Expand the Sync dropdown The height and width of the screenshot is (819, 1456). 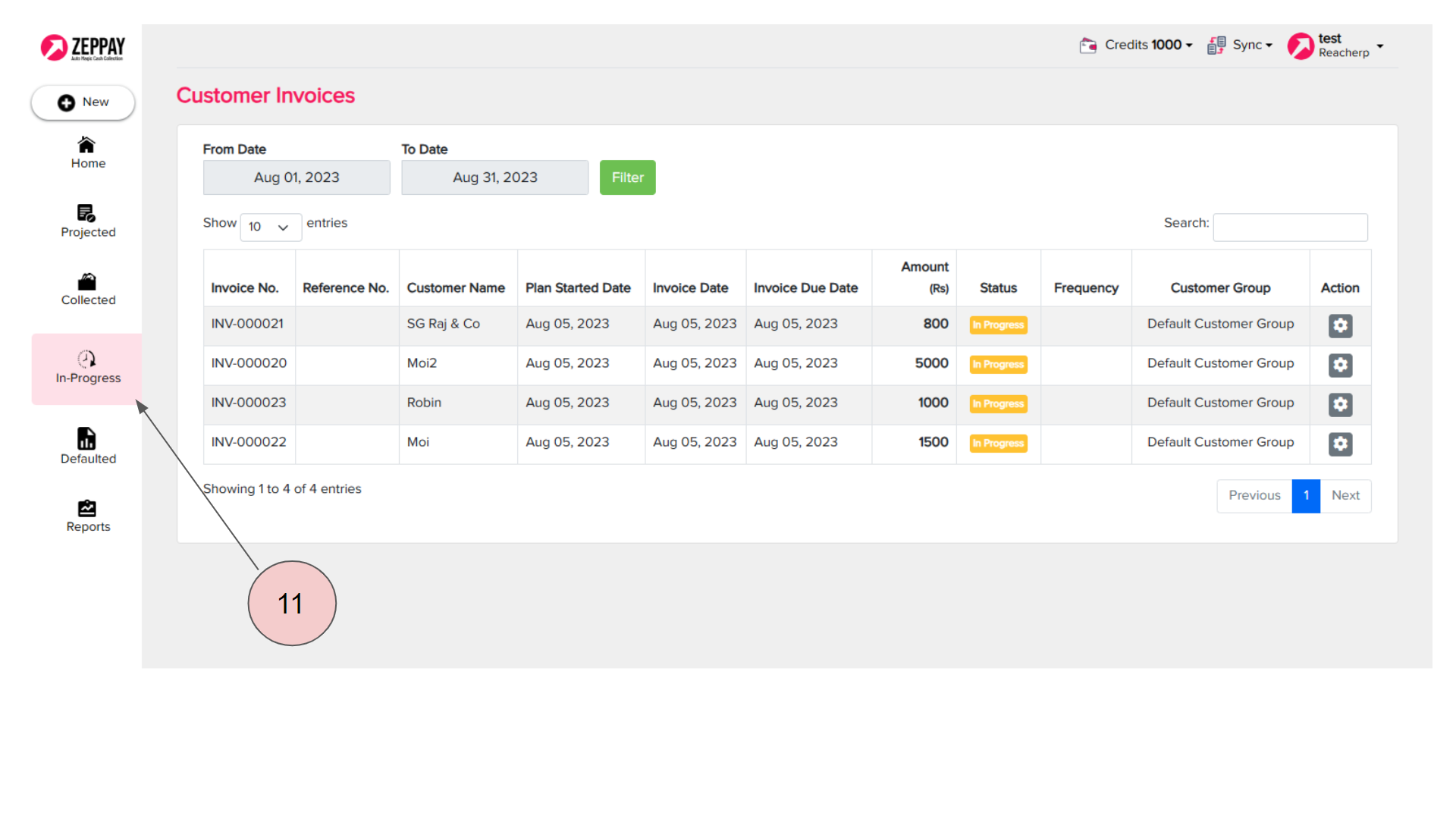(x=1241, y=45)
